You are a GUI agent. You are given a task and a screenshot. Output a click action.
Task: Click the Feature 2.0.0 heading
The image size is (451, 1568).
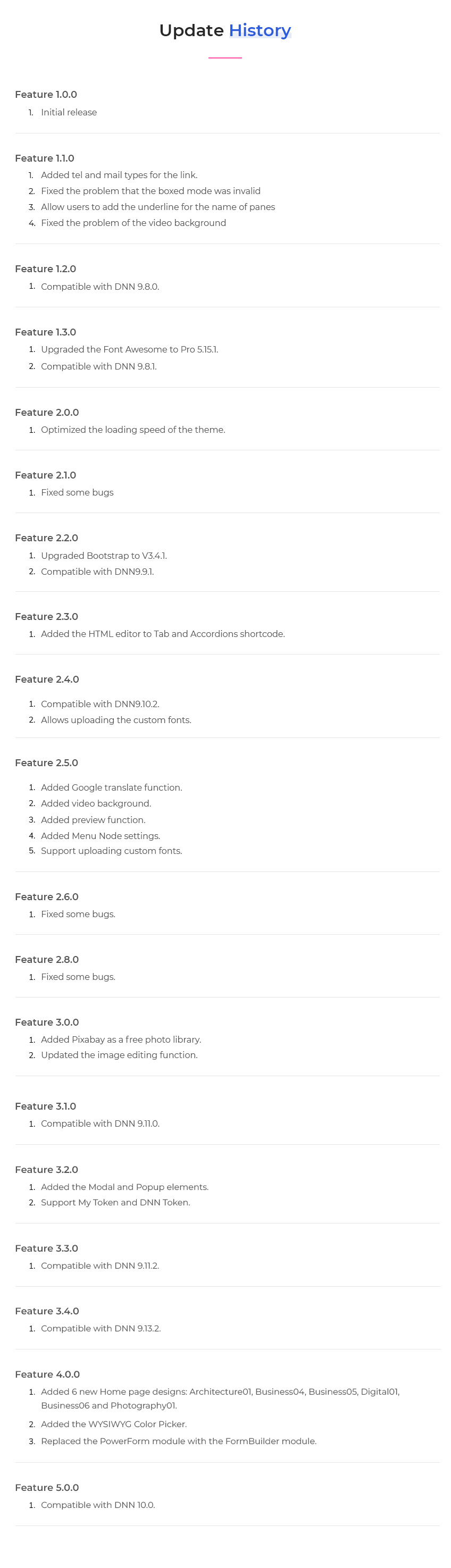click(x=47, y=412)
